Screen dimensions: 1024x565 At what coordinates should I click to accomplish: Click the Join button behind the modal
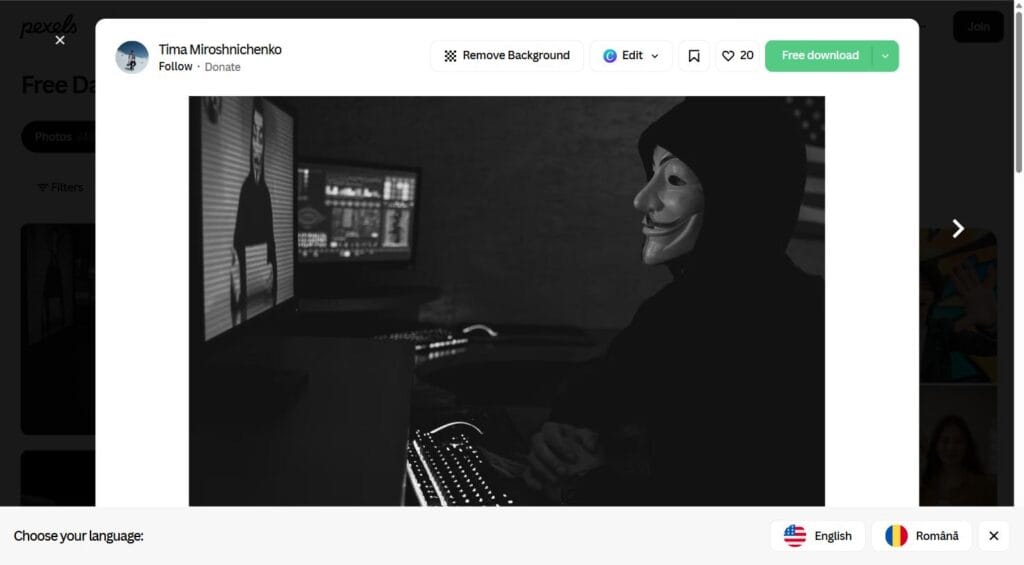pos(978,27)
